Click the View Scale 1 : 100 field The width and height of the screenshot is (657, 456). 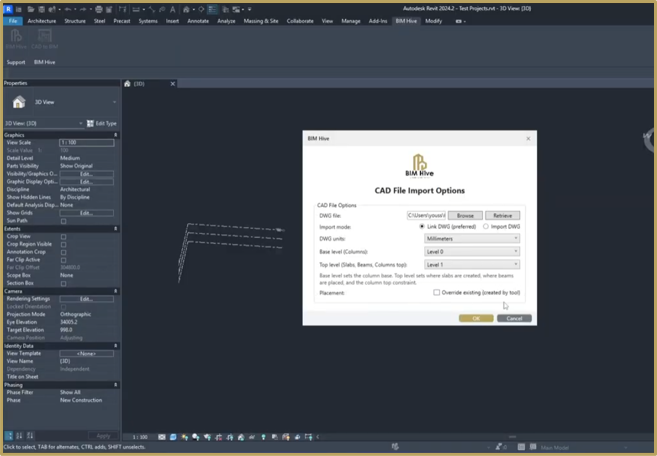pyautogui.click(x=86, y=142)
